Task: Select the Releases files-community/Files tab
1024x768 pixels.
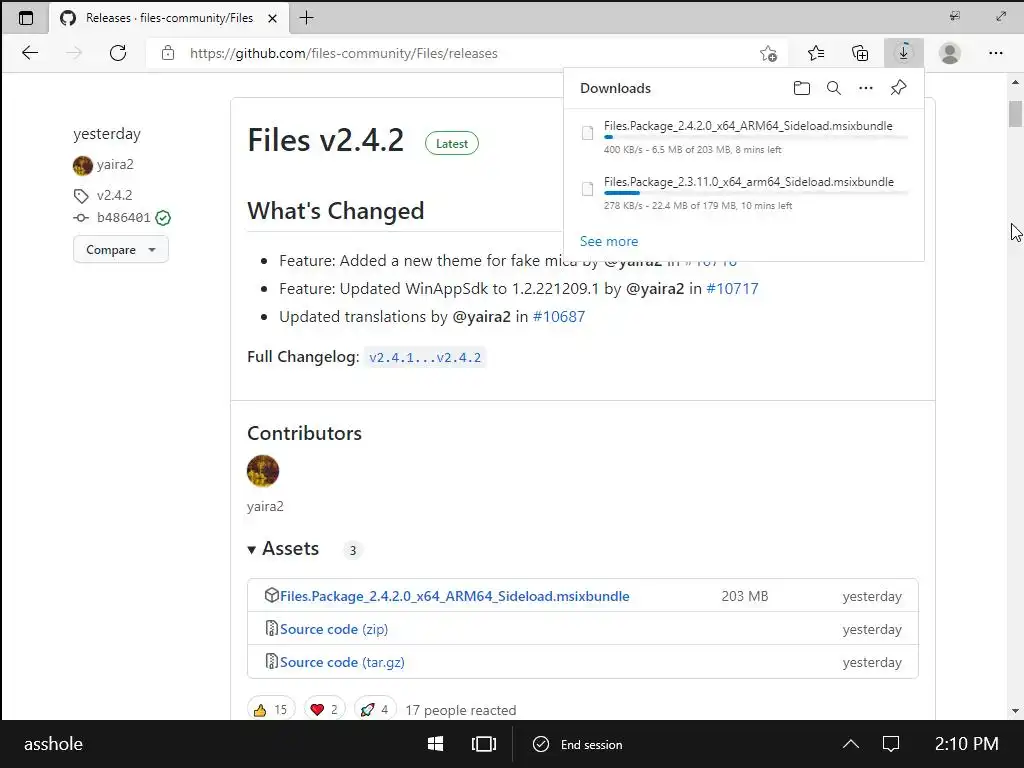Action: click(170, 18)
